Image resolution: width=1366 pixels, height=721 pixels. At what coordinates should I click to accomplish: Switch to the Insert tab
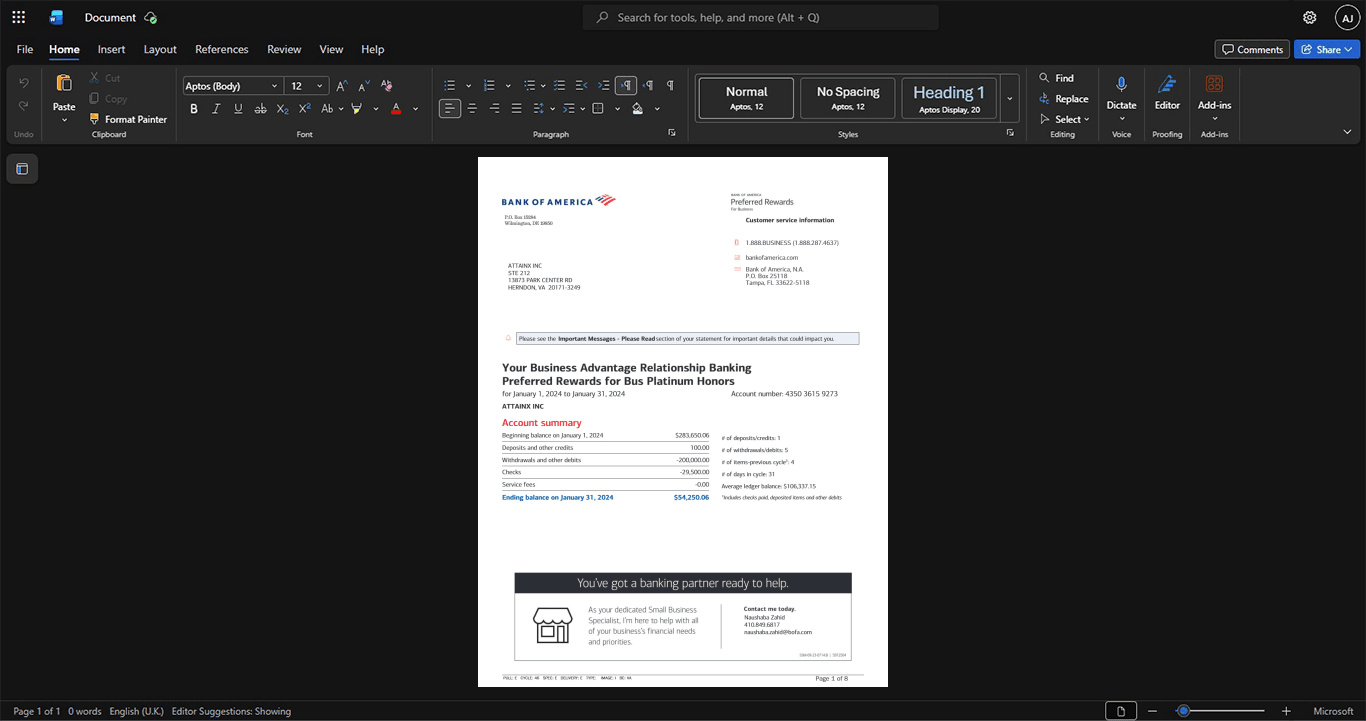(x=111, y=49)
